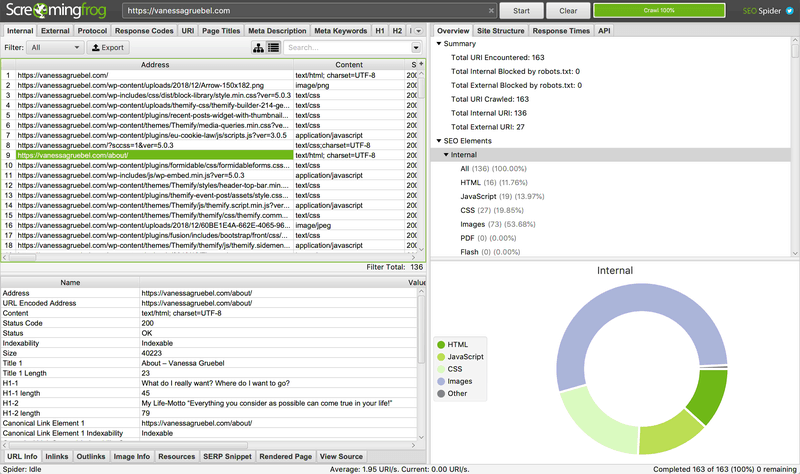Click the Address column header

pos(155,65)
